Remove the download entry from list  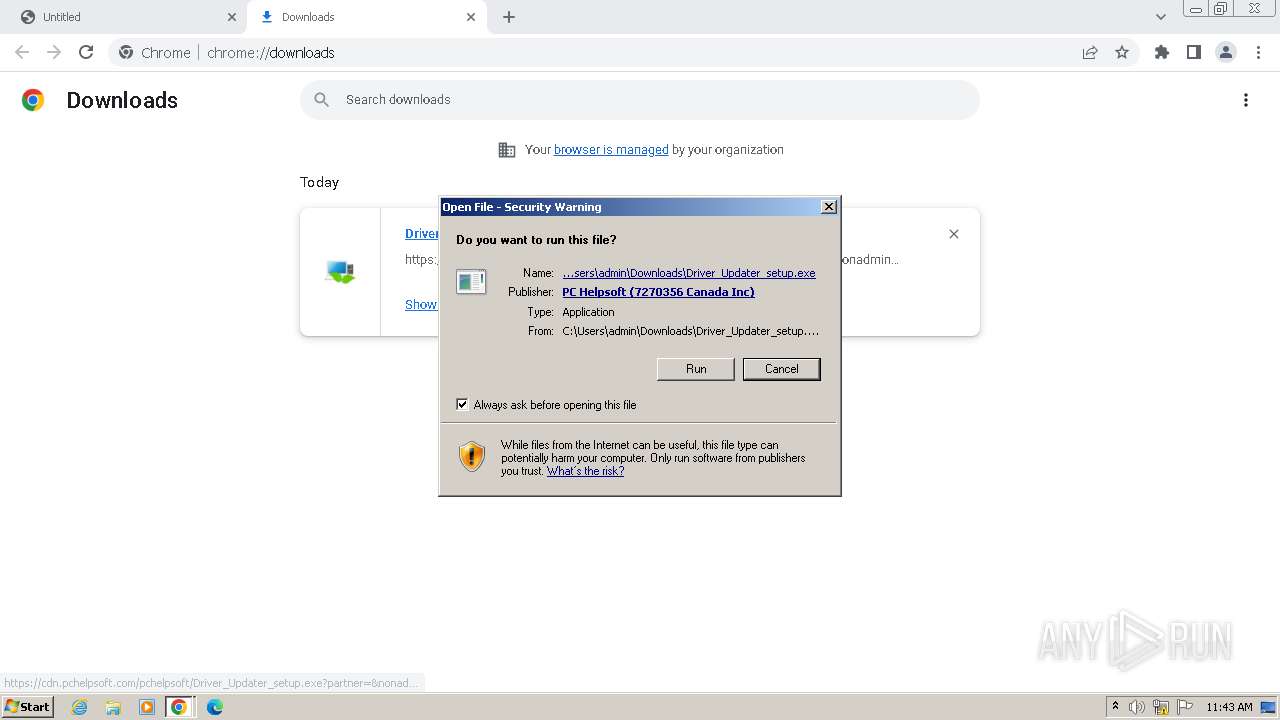coord(954,234)
